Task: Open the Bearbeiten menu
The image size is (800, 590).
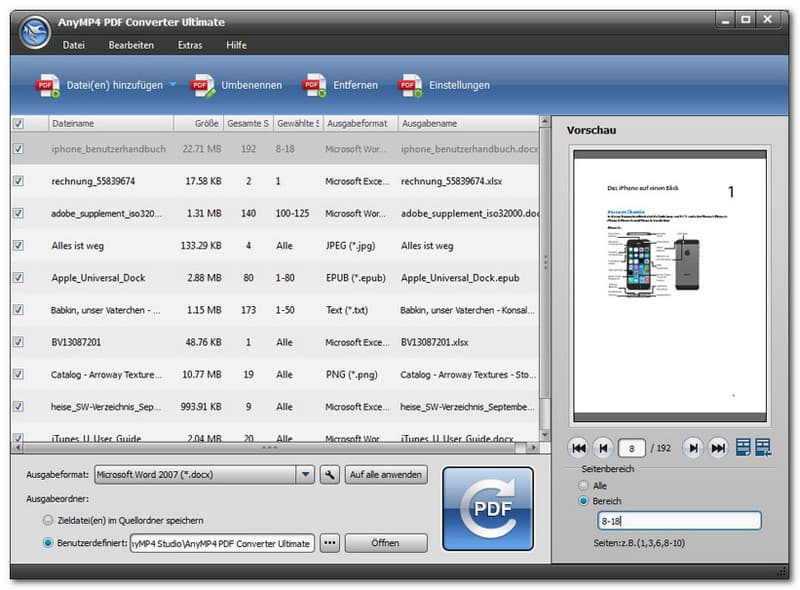Action: point(131,45)
